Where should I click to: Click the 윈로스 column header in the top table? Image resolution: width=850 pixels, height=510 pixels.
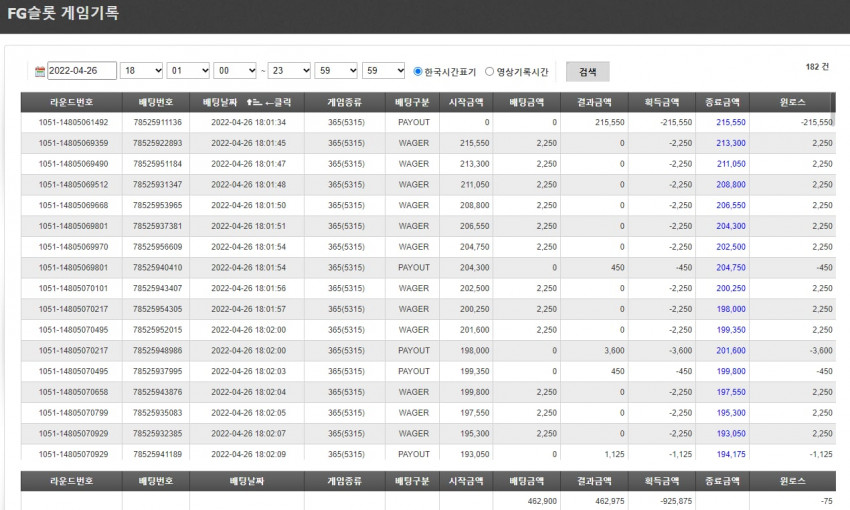pyautogui.click(x=793, y=102)
